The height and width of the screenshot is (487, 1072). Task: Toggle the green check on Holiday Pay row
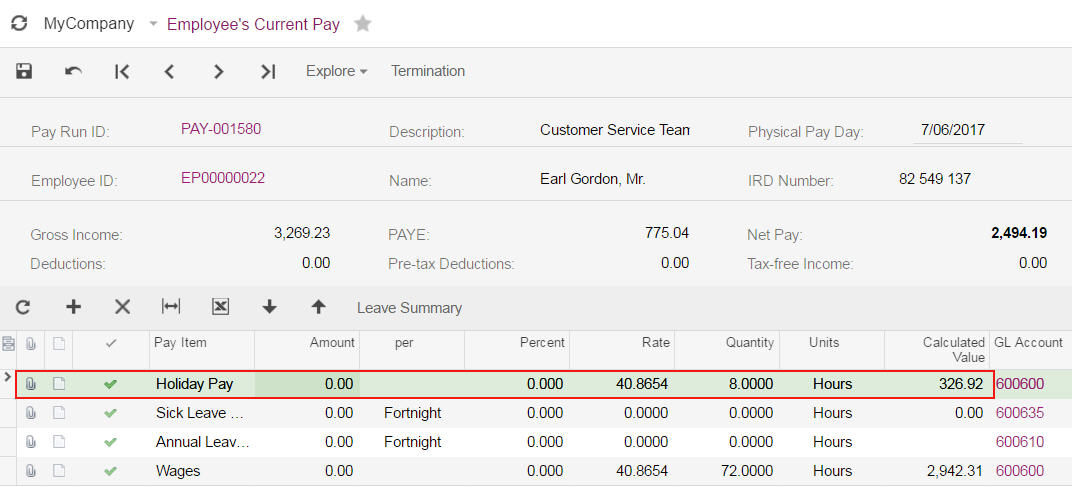[110, 384]
